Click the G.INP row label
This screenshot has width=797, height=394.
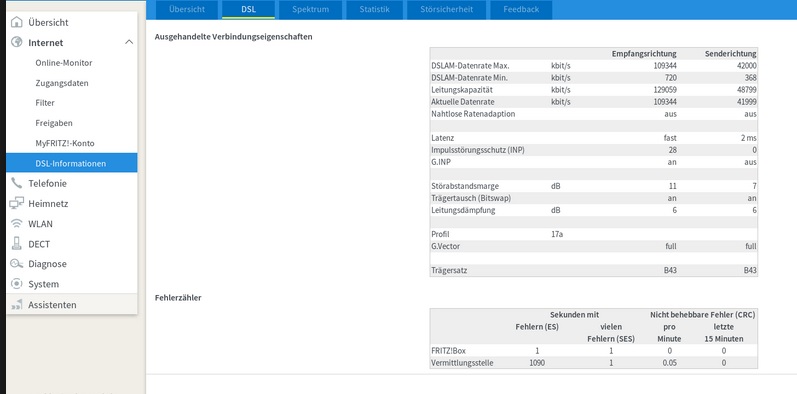[x=441, y=162]
